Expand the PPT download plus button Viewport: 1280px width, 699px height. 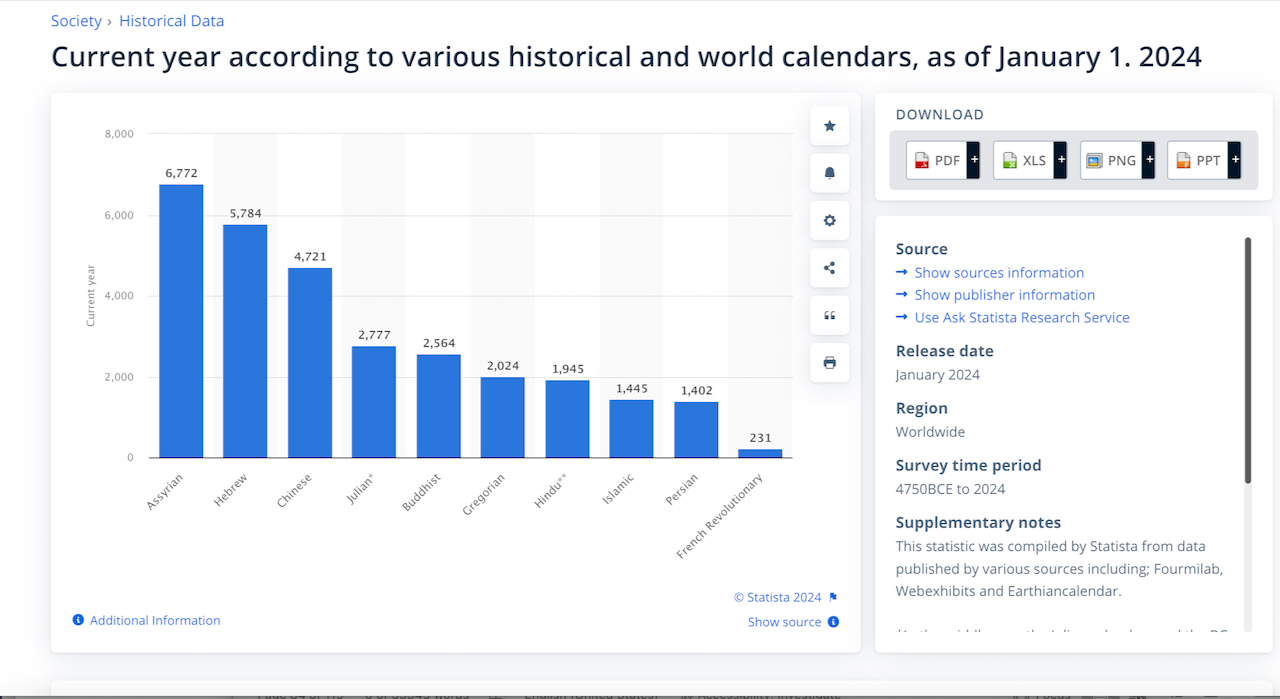(x=1234, y=160)
